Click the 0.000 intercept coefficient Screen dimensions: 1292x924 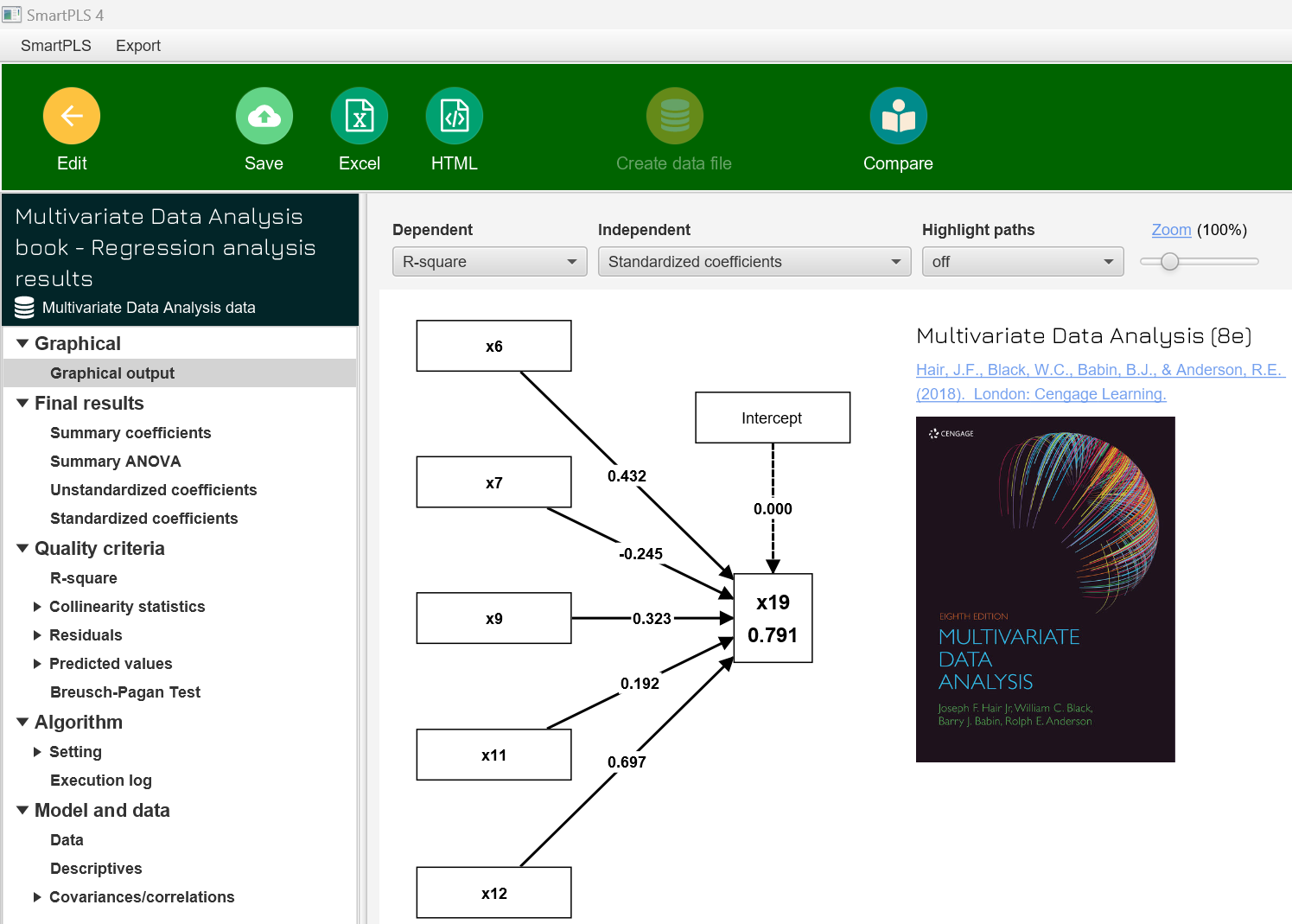[773, 509]
